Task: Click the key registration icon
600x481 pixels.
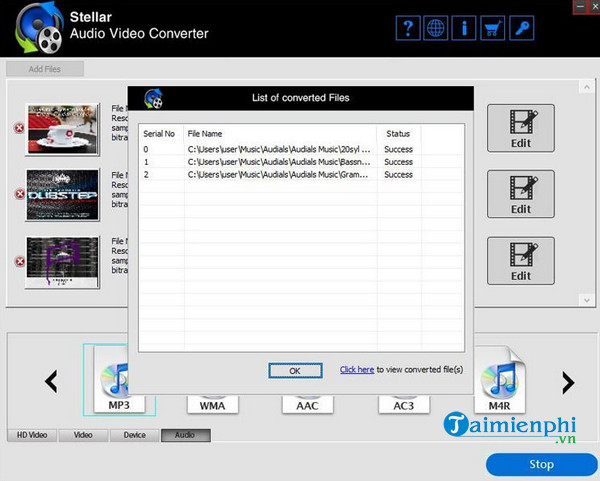Action: pyautogui.click(x=522, y=28)
